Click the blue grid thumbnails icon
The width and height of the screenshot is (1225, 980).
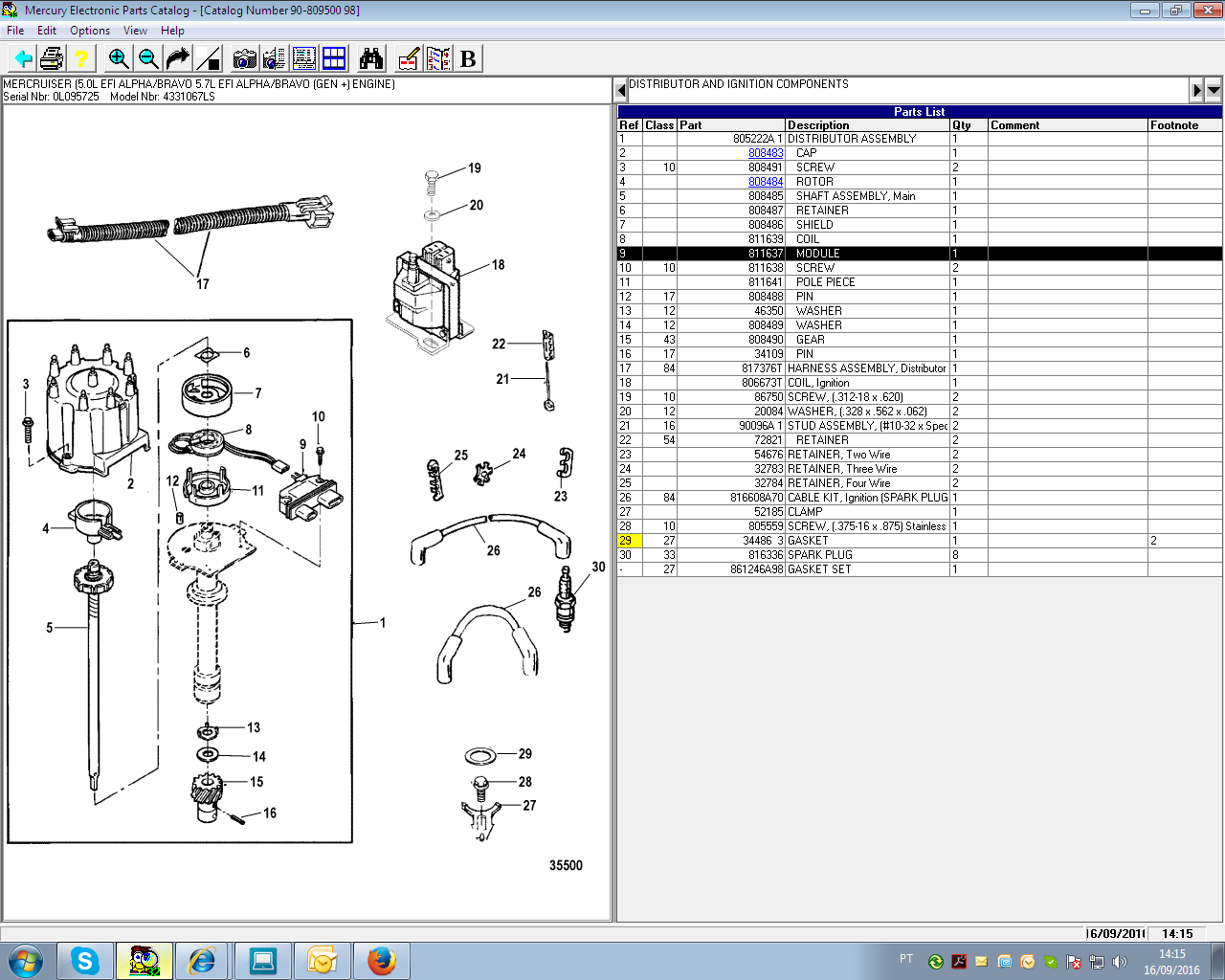tap(334, 59)
